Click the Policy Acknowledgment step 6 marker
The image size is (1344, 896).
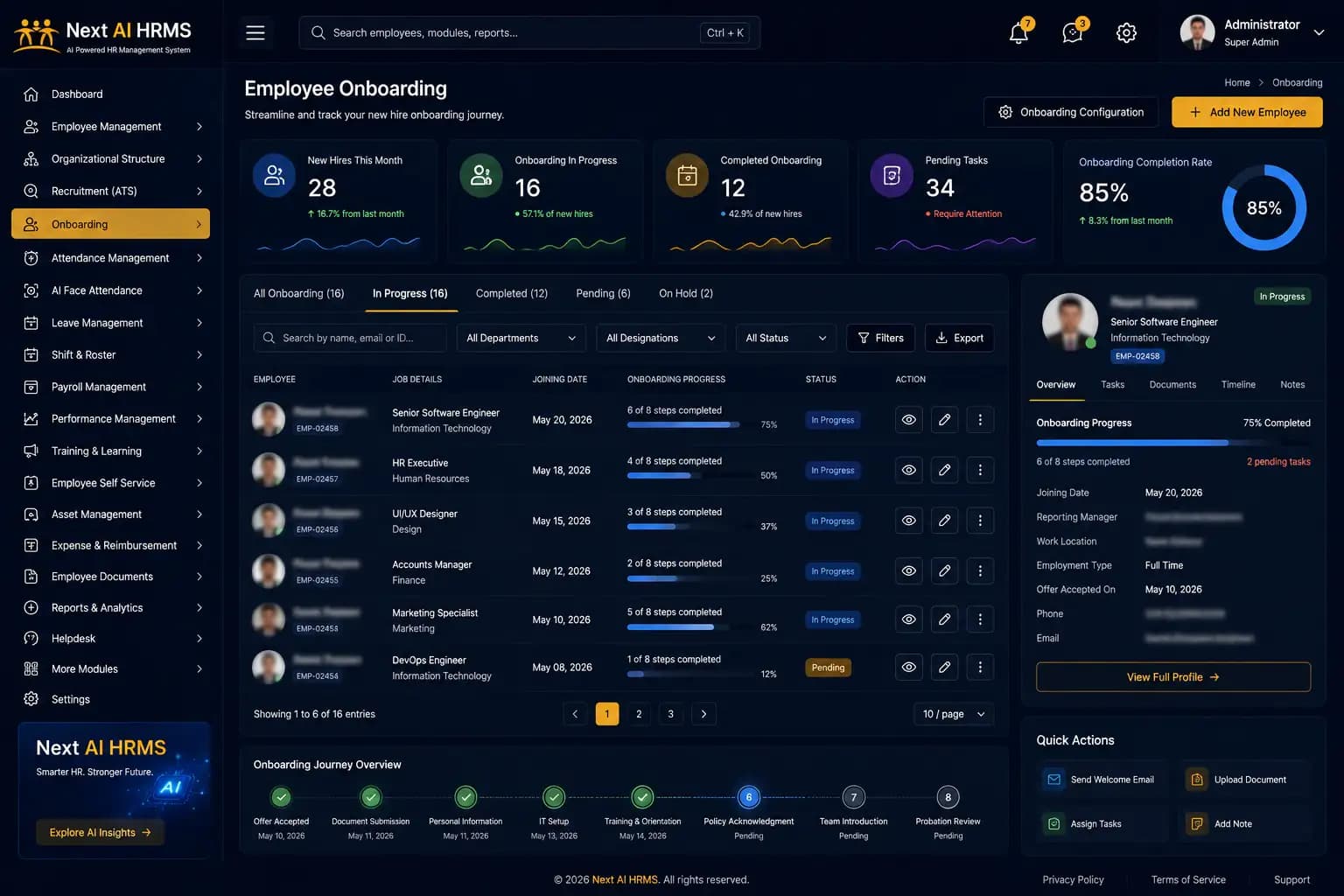(x=748, y=797)
